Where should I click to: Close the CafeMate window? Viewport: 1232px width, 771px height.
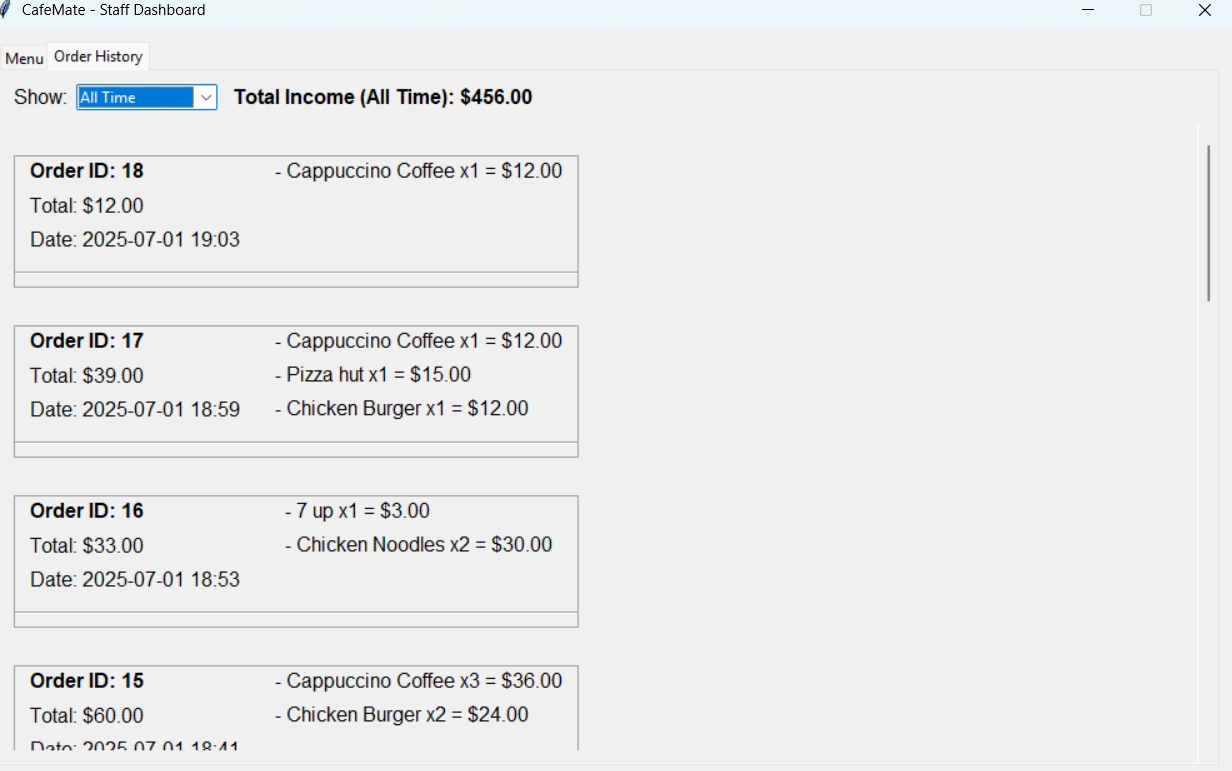[1204, 10]
